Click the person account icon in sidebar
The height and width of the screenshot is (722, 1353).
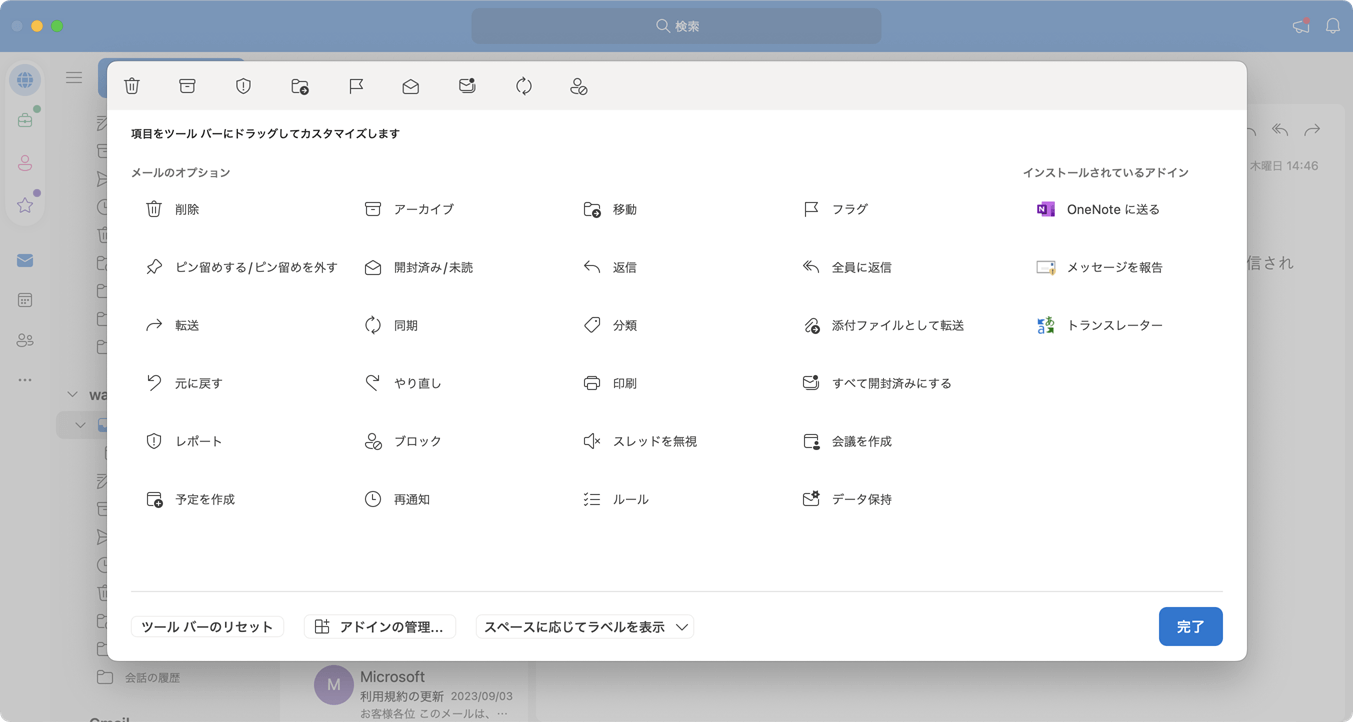pyautogui.click(x=25, y=163)
